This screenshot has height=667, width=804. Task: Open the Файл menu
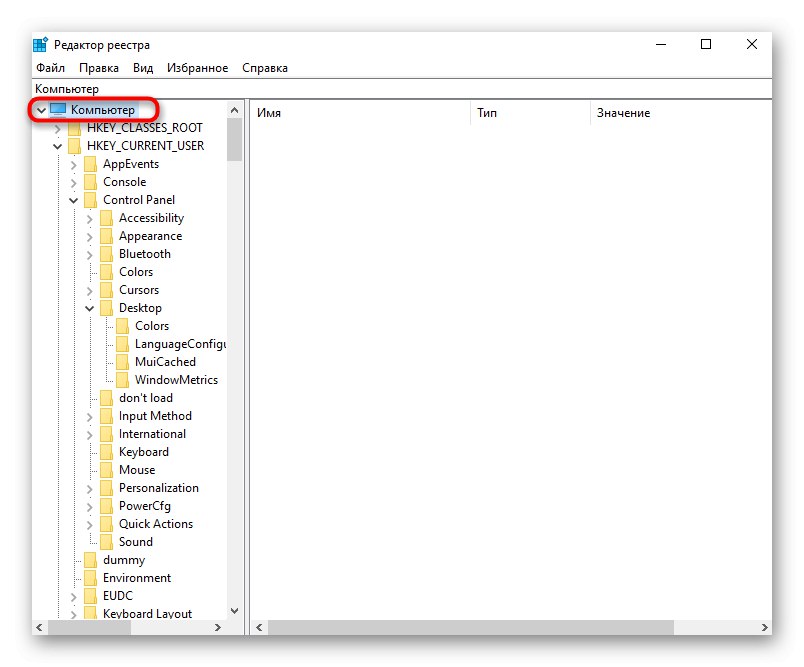[x=50, y=68]
